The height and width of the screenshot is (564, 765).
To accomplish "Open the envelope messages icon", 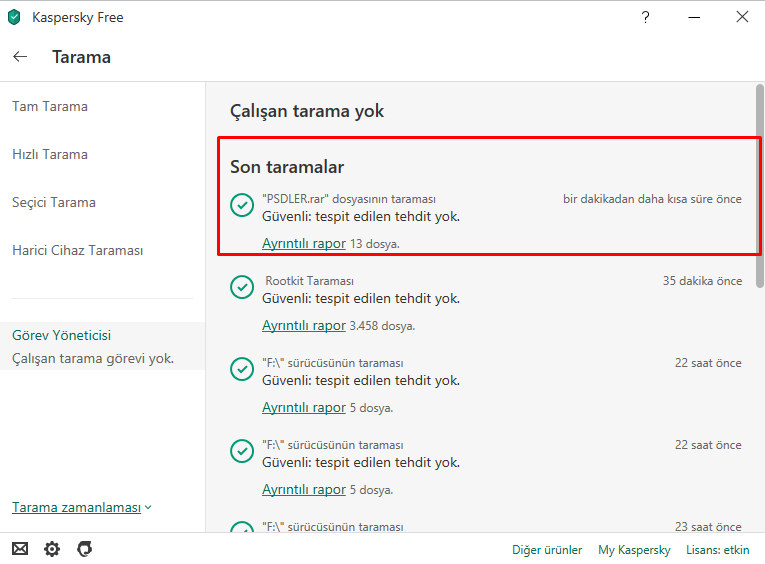I will click(x=20, y=549).
